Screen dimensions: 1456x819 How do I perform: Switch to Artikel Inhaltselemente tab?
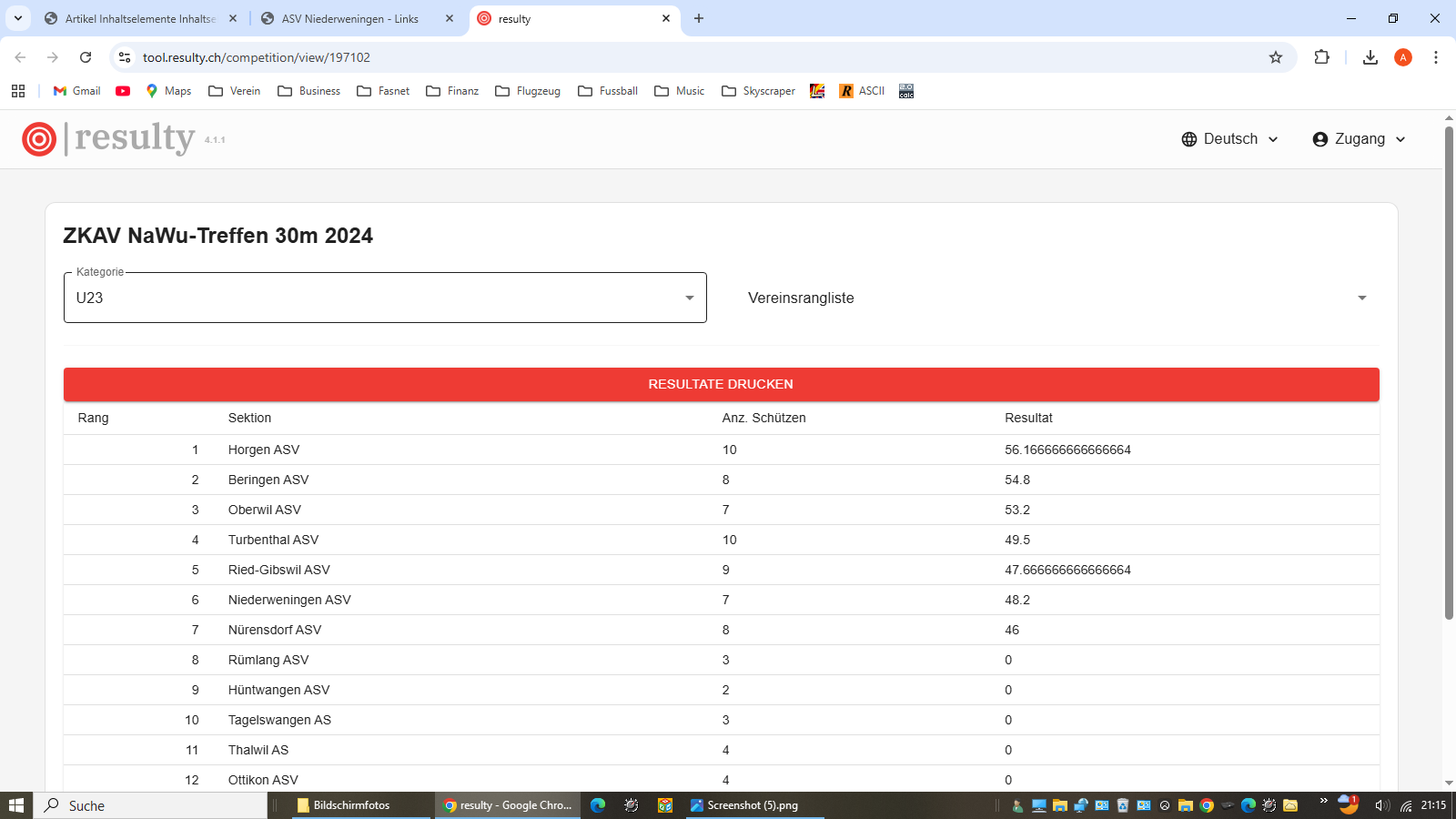click(x=139, y=19)
